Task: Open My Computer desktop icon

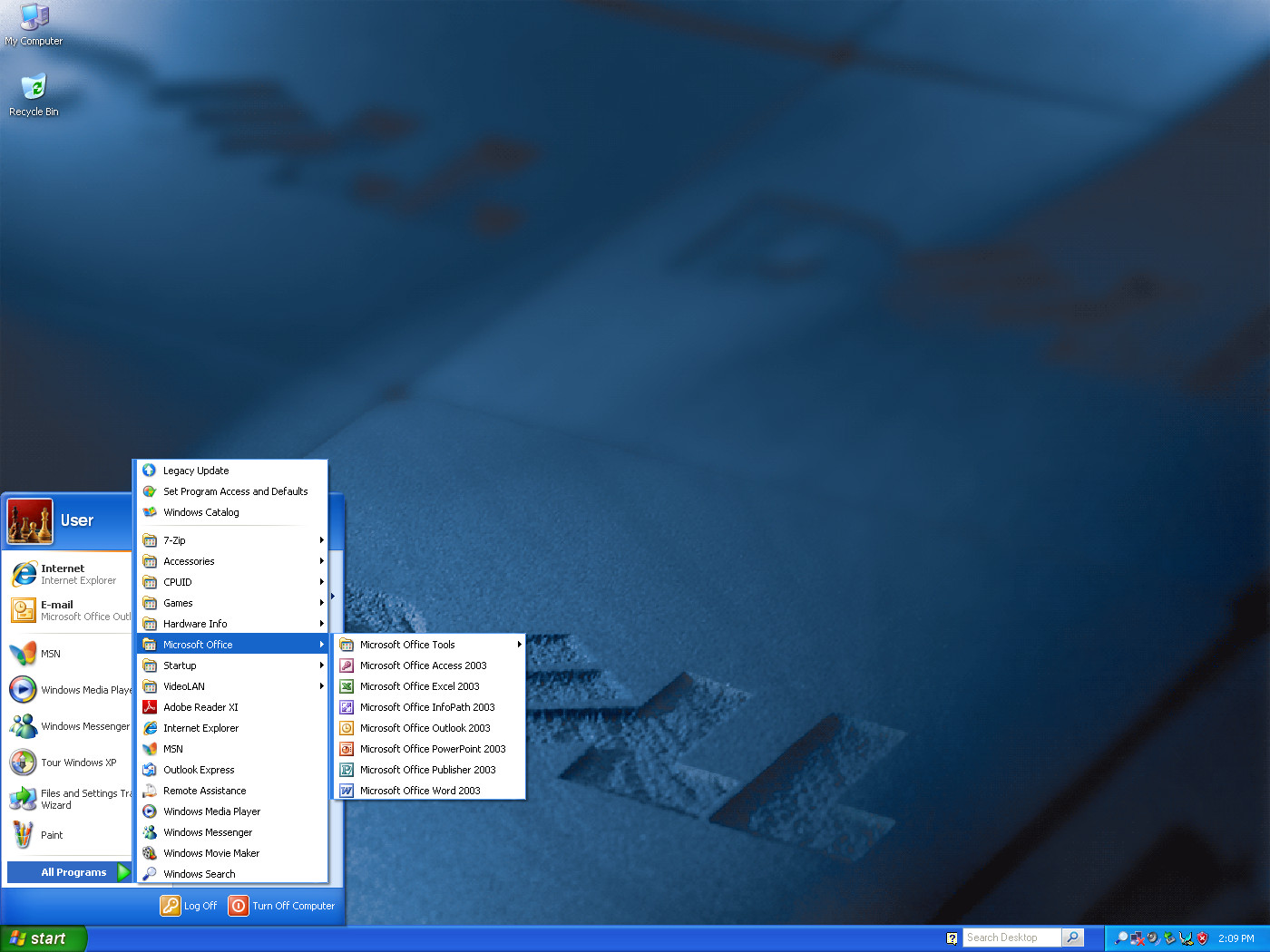Action: pos(34,24)
